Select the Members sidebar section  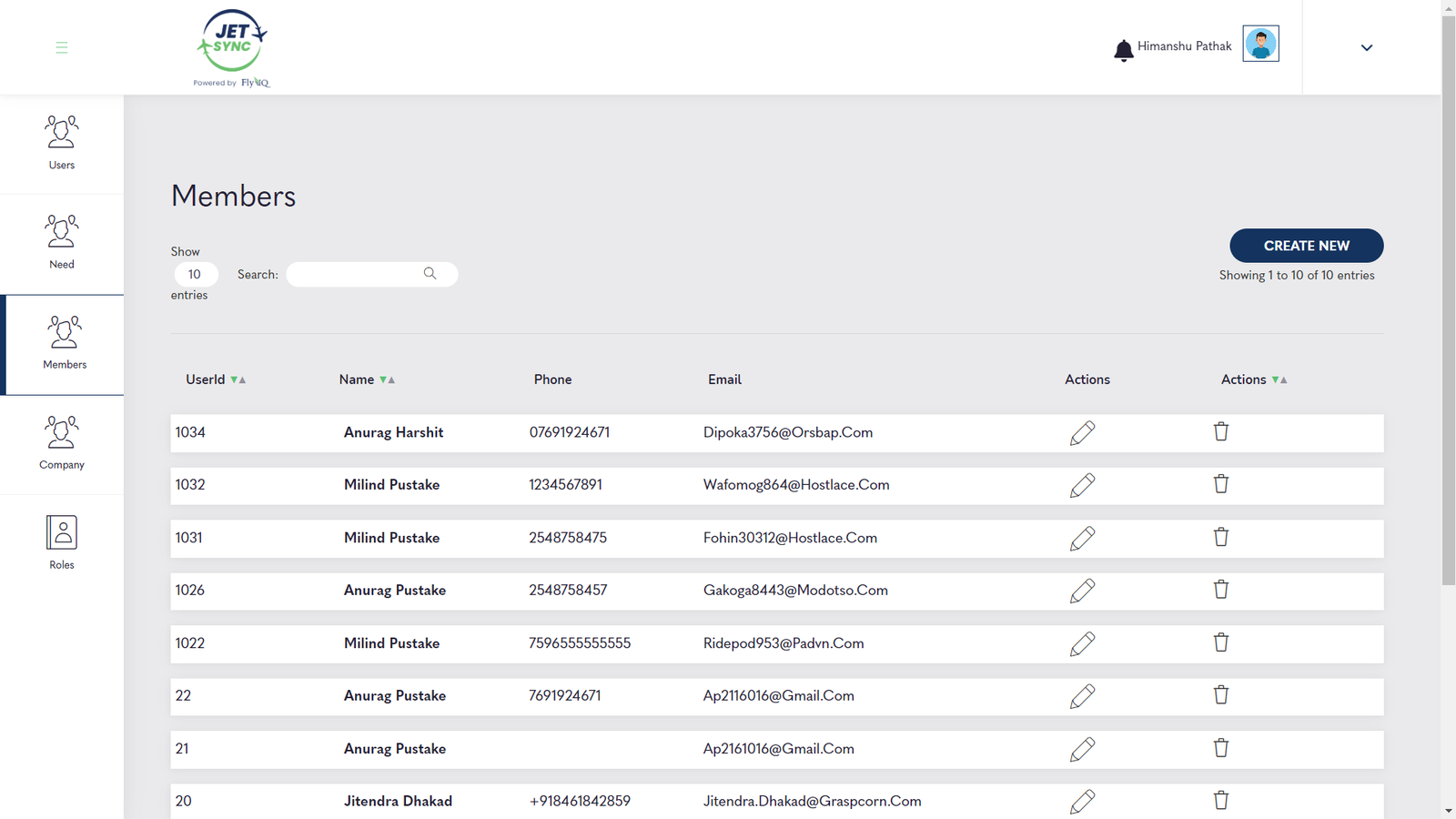[x=64, y=344]
